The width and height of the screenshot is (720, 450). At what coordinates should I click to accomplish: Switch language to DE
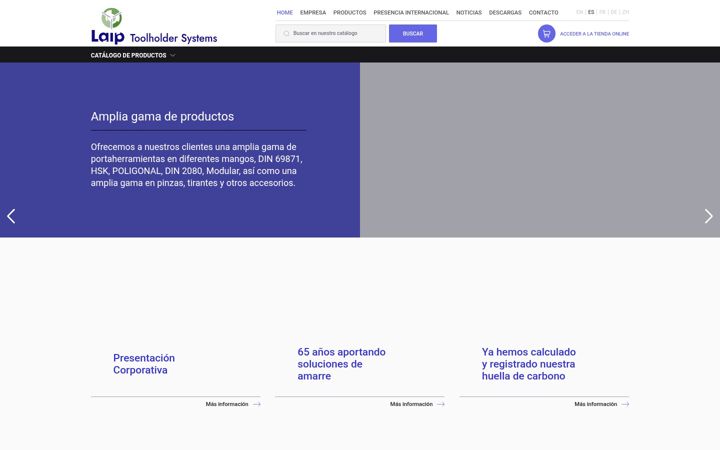pos(613,12)
